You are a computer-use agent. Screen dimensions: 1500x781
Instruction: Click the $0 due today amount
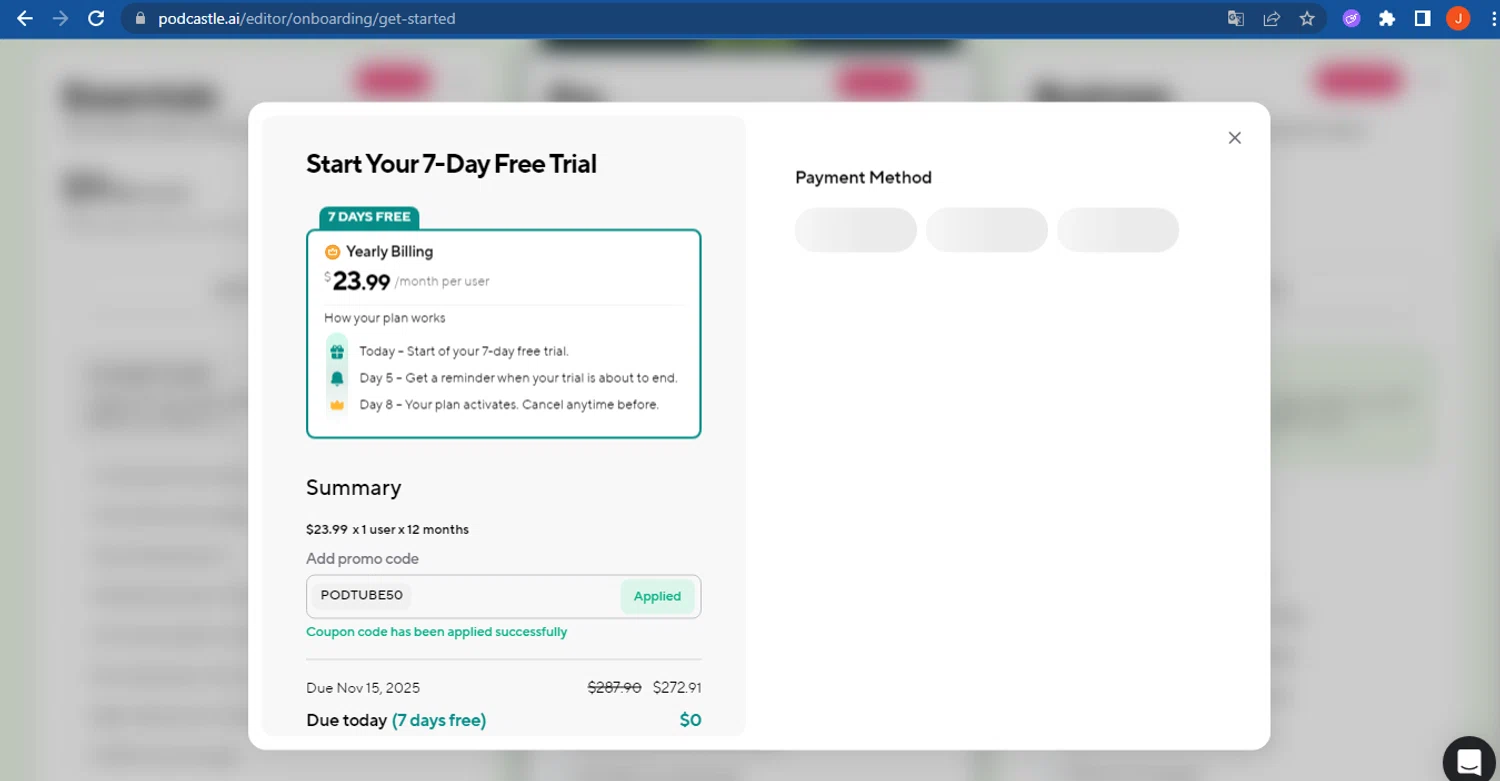[x=690, y=720]
